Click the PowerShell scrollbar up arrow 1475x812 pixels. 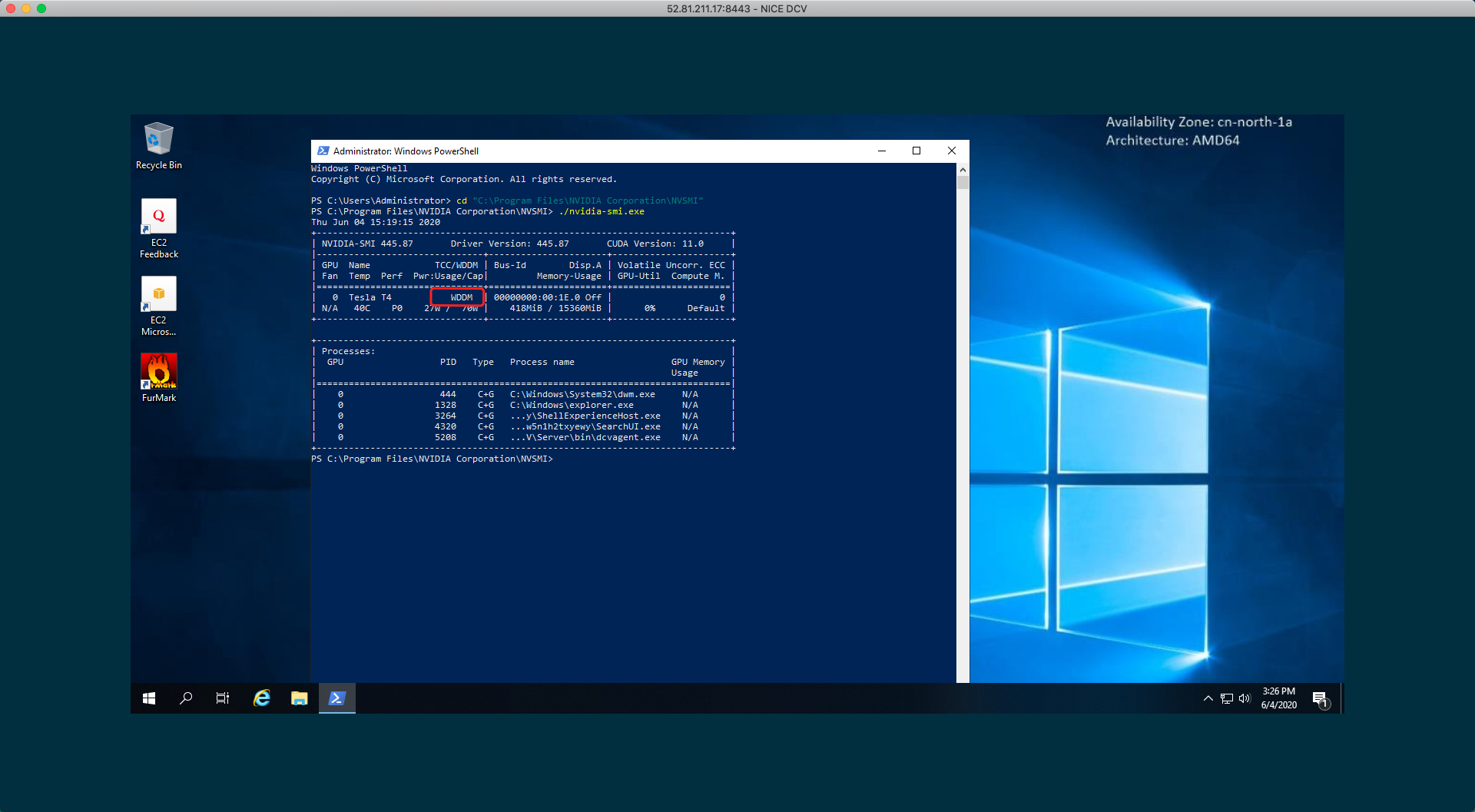[x=963, y=170]
